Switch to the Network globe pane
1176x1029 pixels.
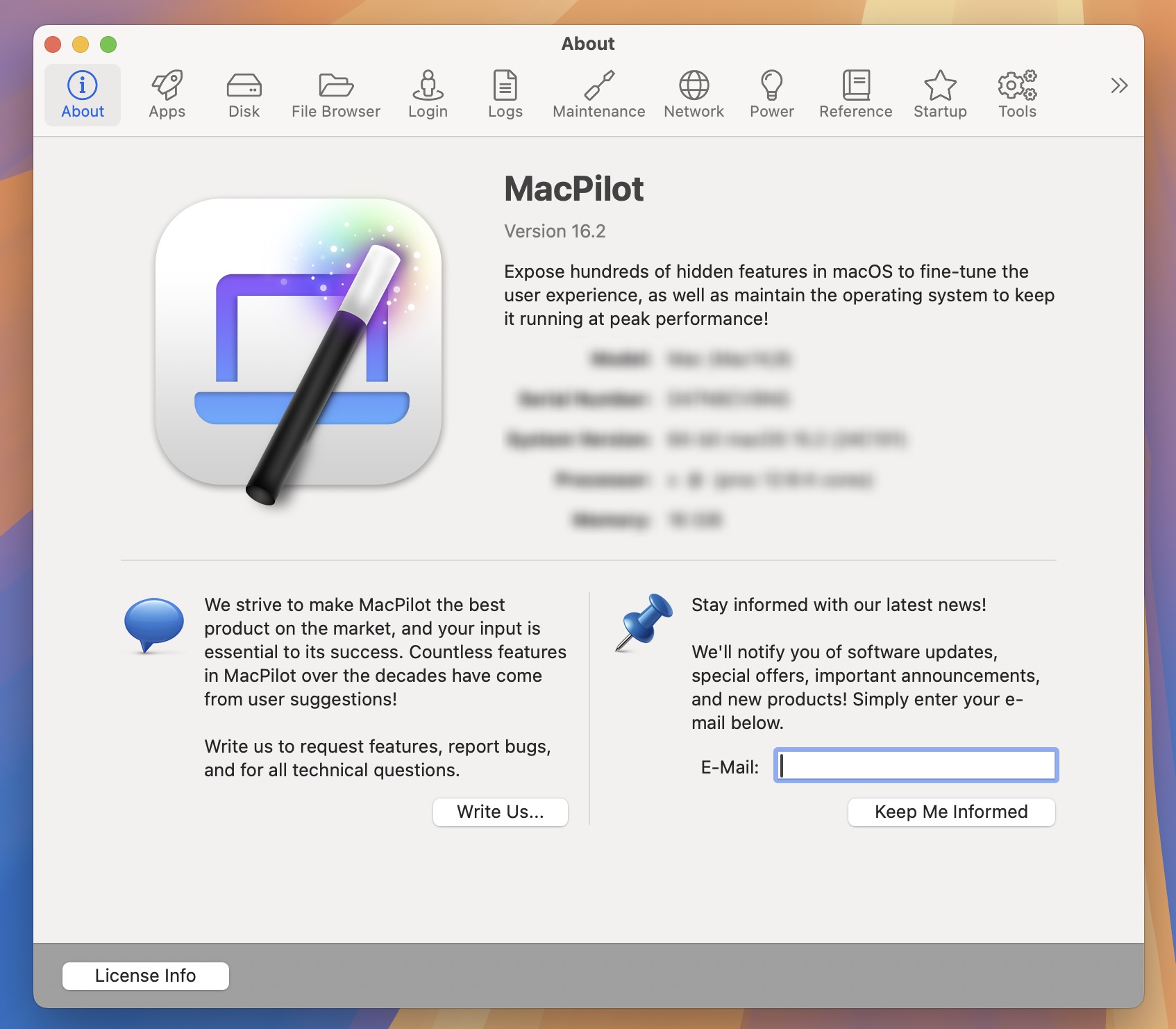pos(694,95)
